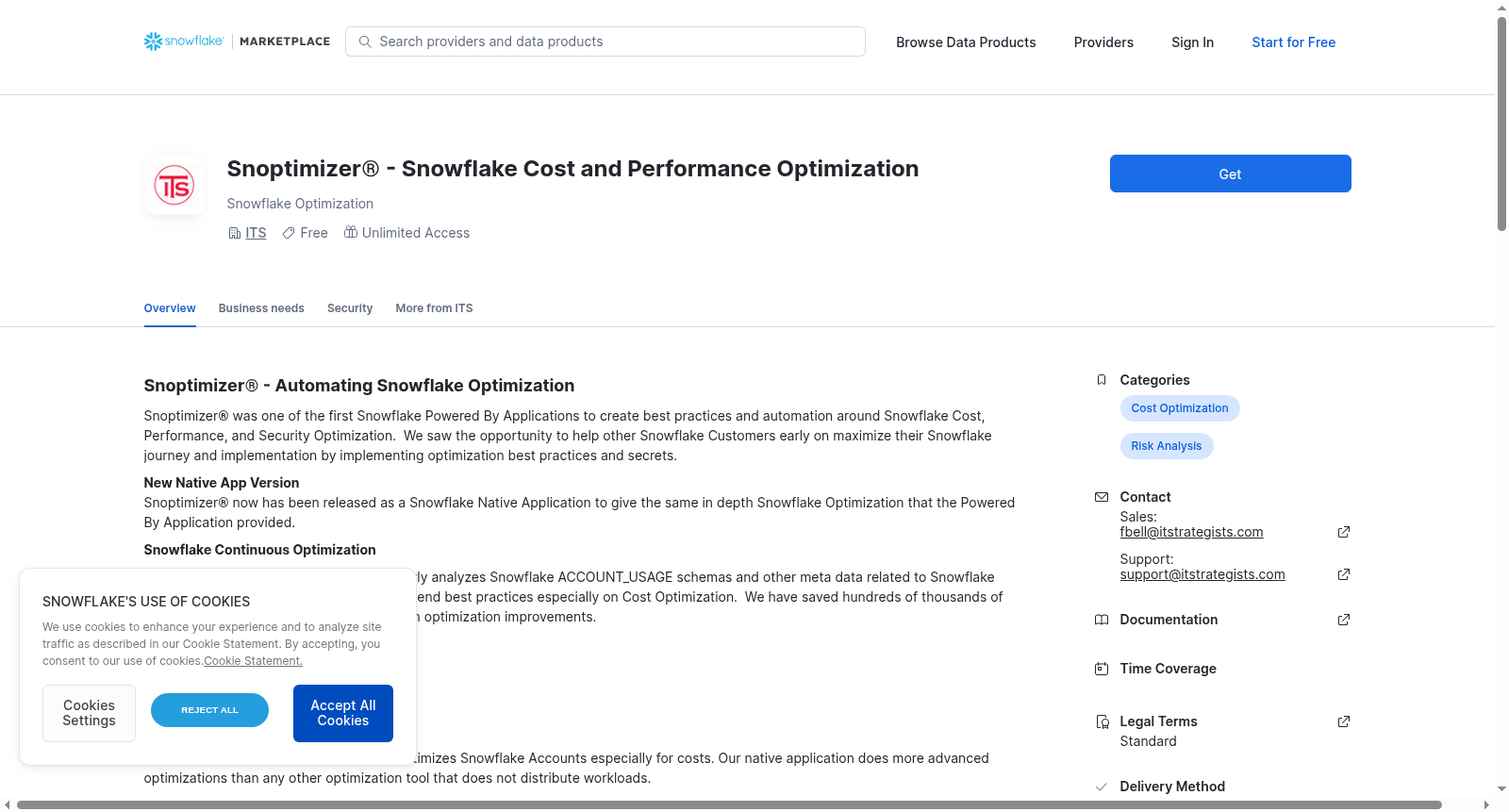Click the search magnifier icon
This screenshot has width=1509, height=812.
365,41
